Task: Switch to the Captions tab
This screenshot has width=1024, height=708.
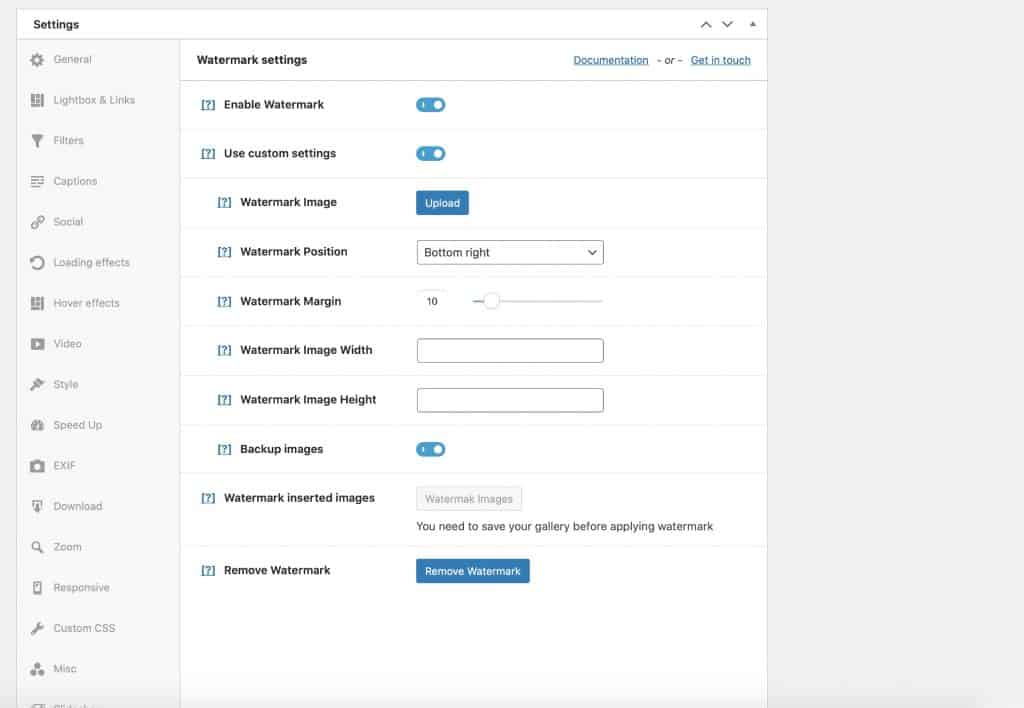Action: coord(76,181)
